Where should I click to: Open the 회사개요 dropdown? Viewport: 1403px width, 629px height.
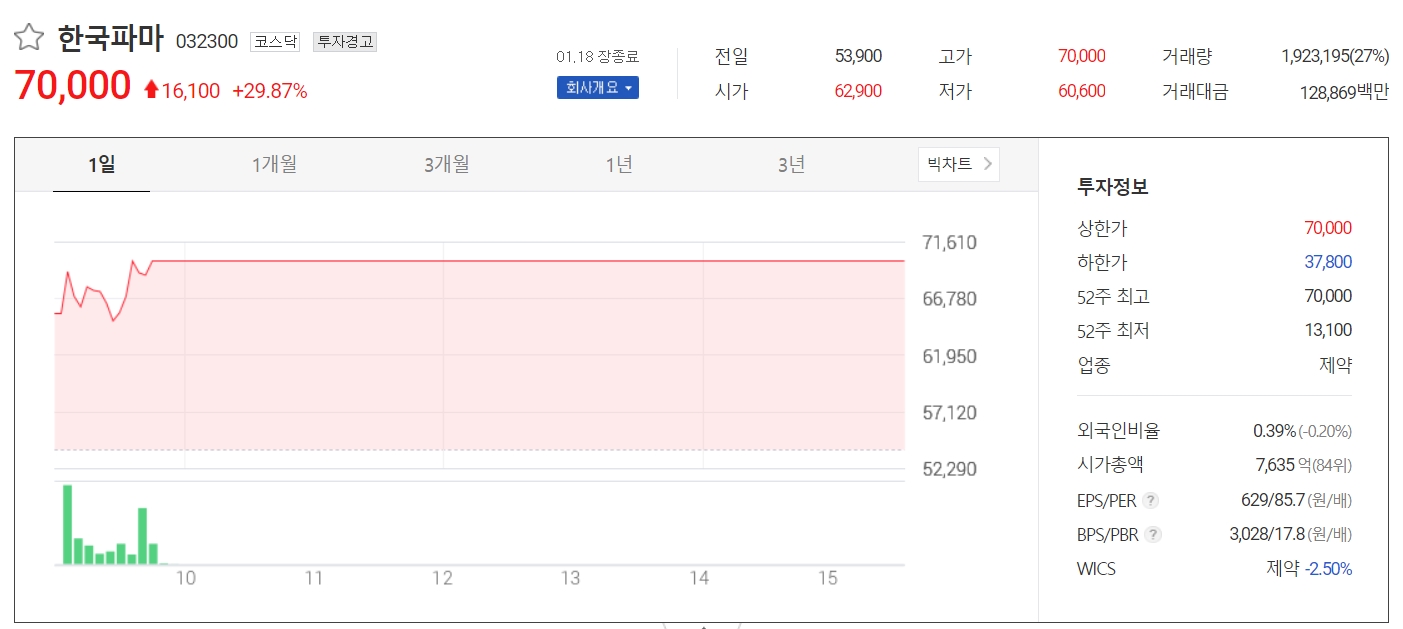click(x=598, y=87)
